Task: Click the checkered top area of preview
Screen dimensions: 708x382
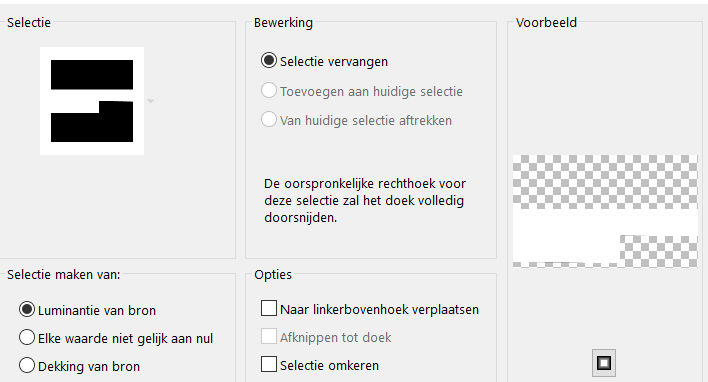Action: 605,182
